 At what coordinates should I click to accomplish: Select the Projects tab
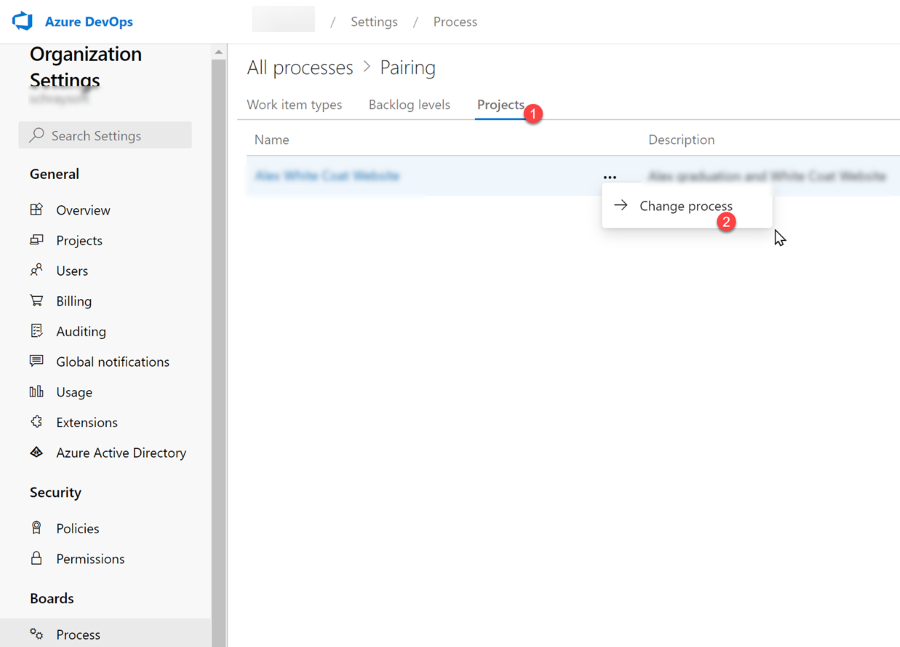pyautogui.click(x=501, y=104)
